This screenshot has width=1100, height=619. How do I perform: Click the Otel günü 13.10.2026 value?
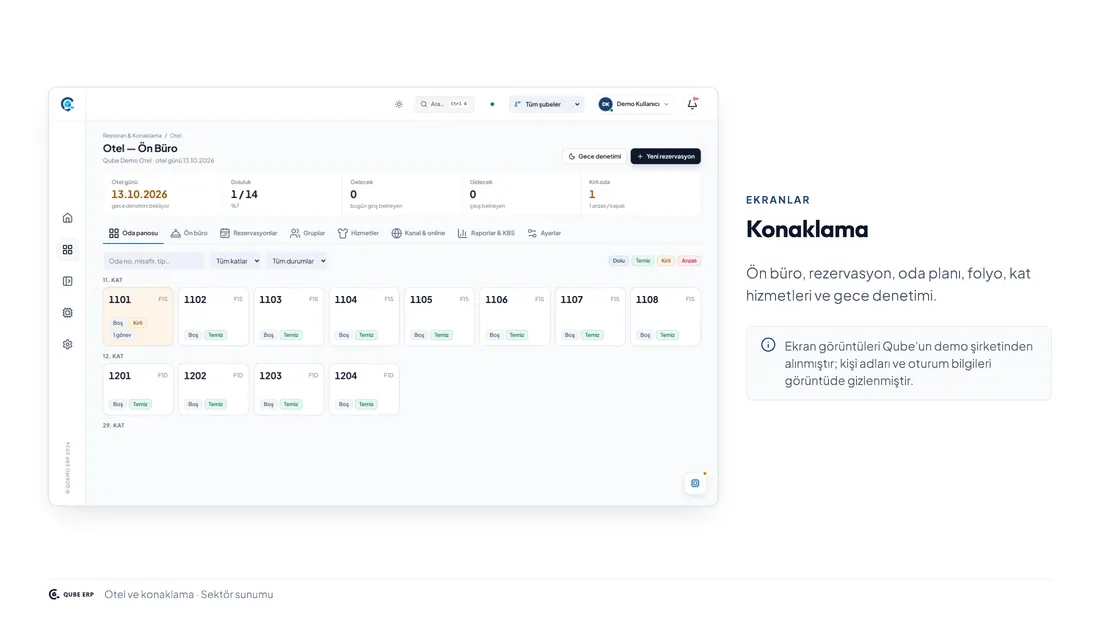[x=139, y=194]
